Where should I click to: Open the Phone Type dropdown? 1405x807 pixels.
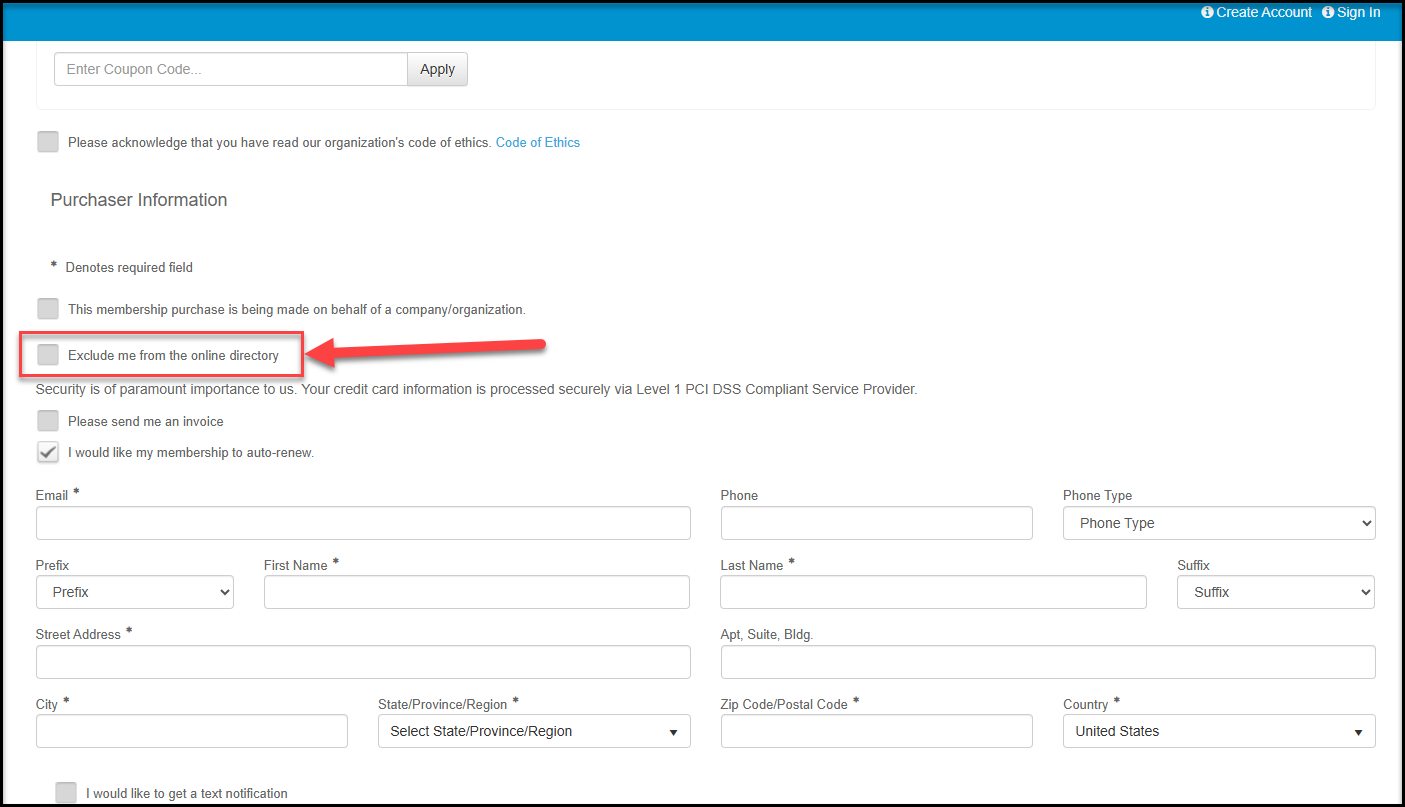(x=1219, y=523)
